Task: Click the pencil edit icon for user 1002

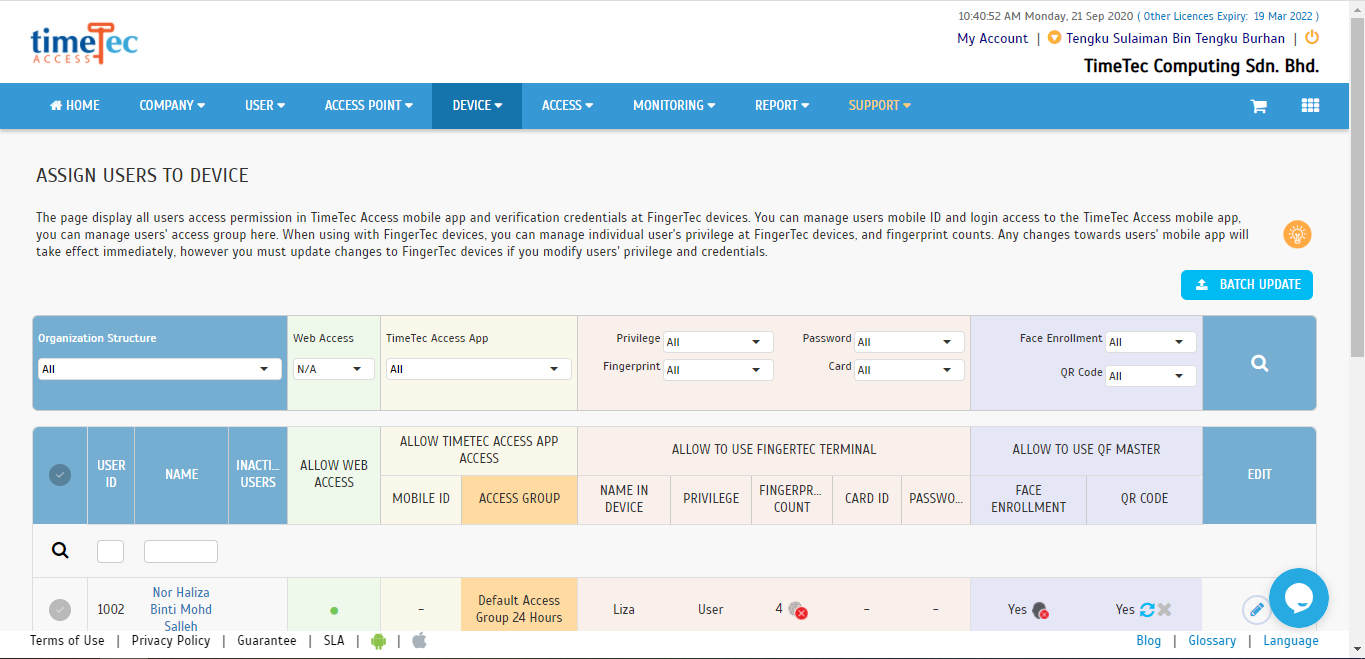Action: (1257, 609)
